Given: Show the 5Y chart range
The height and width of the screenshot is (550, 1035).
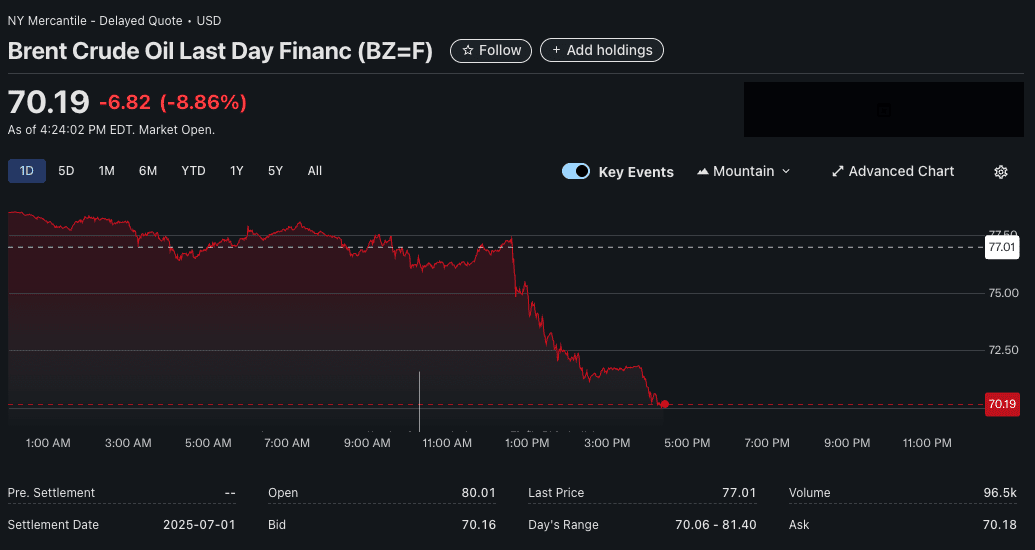Looking at the screenshot, I should (x=275, y=171).
